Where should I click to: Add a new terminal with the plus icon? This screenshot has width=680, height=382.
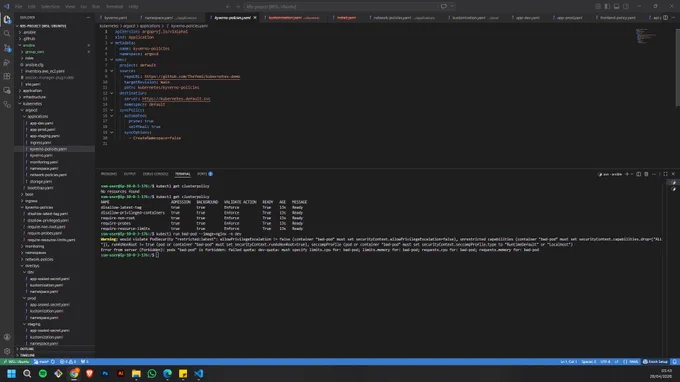[x=626, y=174]
